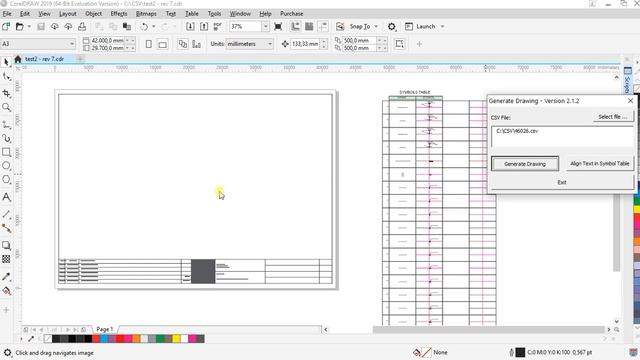This screenshot has height=360, width=640.
Task: Click the Full-screen preview icon
Action: click(278, 27)
